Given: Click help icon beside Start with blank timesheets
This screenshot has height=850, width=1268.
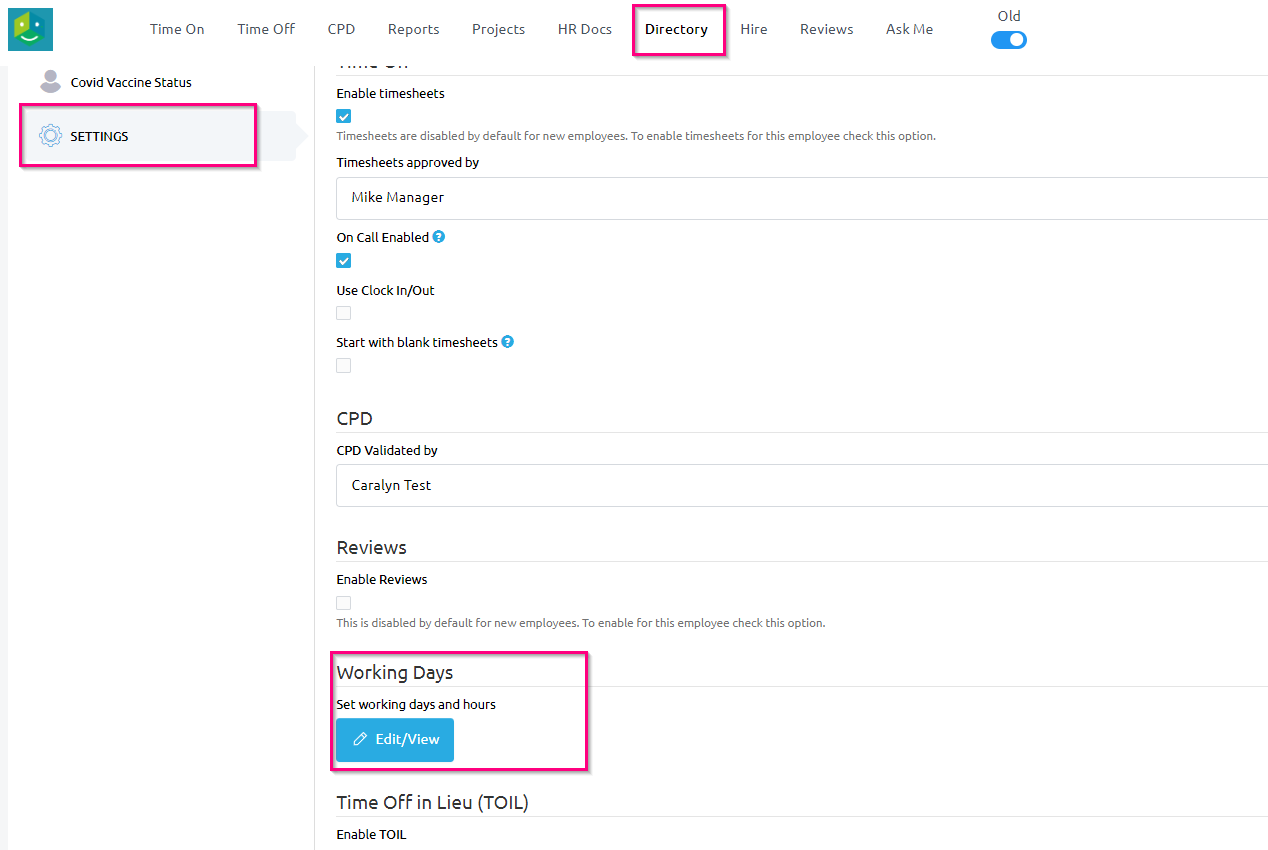Looking at the screenshot, I should point(507,342).
